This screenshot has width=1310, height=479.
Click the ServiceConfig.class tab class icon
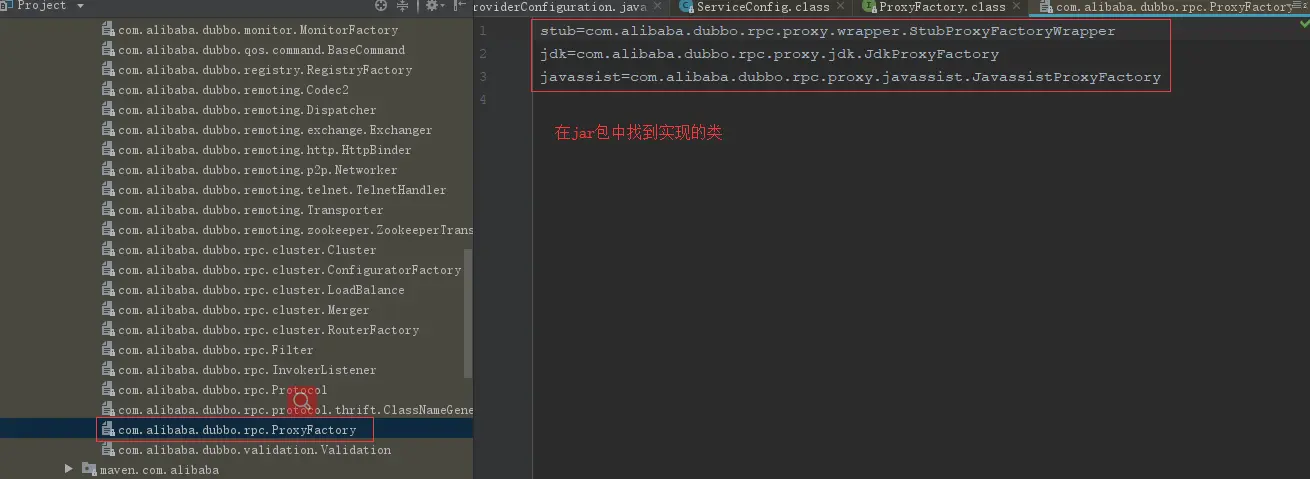686,7
